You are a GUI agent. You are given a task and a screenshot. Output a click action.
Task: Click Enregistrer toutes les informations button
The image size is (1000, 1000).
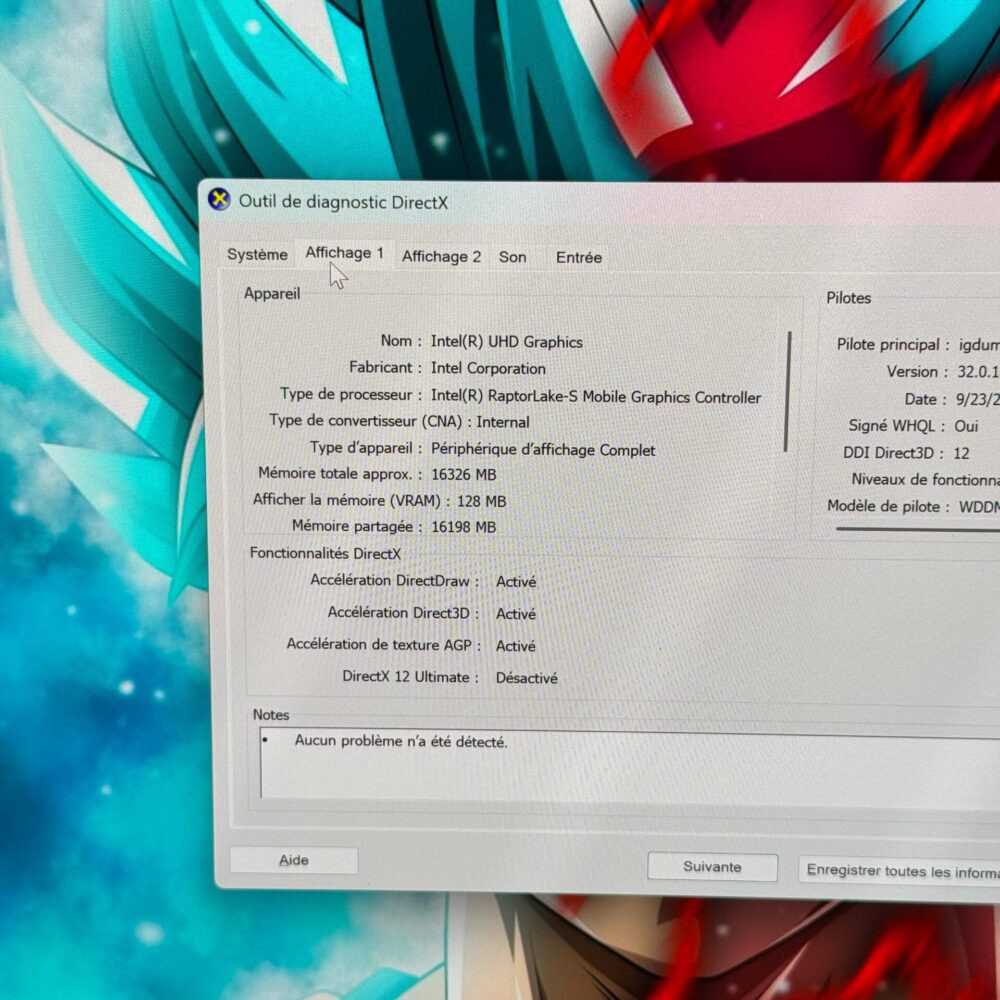tap(899, 871)
